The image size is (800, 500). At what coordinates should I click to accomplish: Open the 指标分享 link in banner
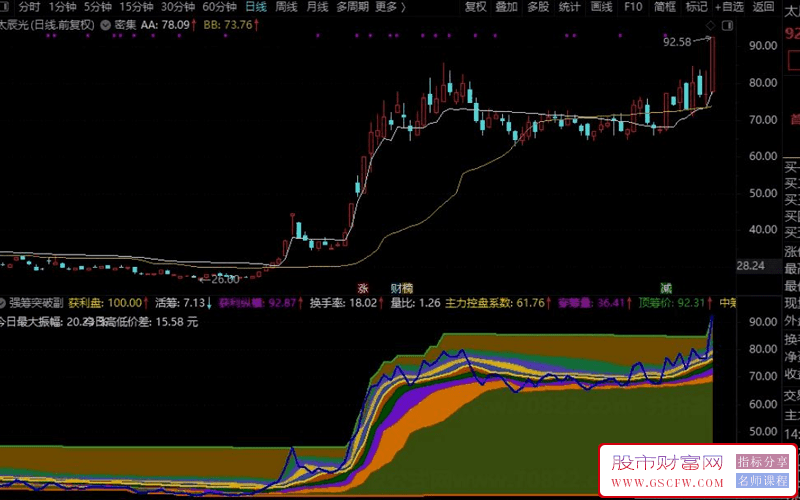point(762,462)
